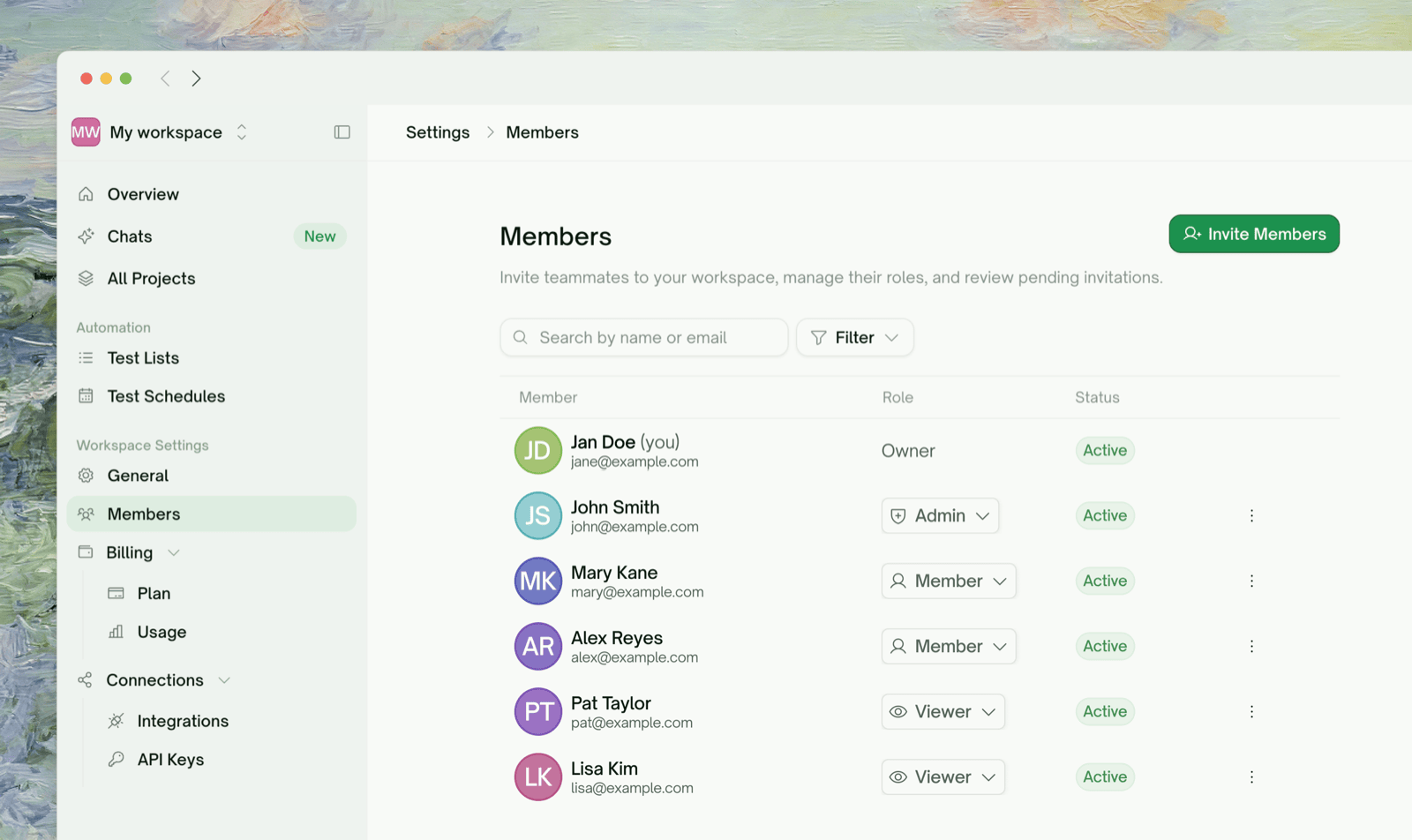
Task: Open Overview in the sidebar
Action: pos(212,194)
